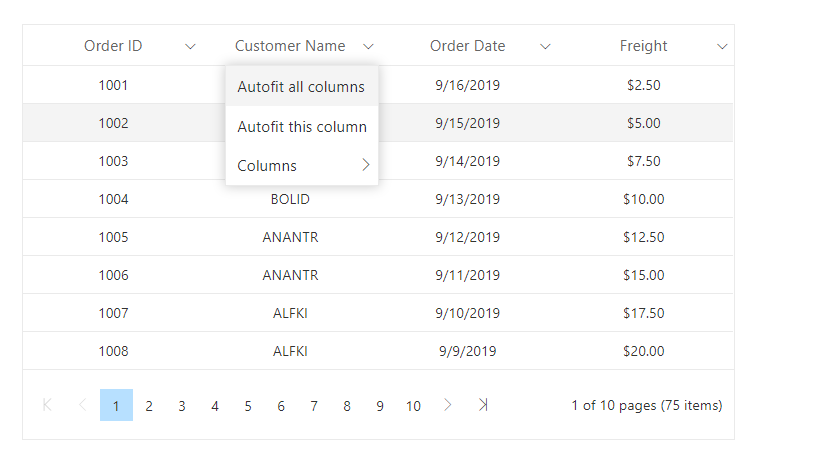The height and width of the screenshot is (465, 826).
Task: Select current page 1 button
Action: pyautogui.click(x=116, y=406)
